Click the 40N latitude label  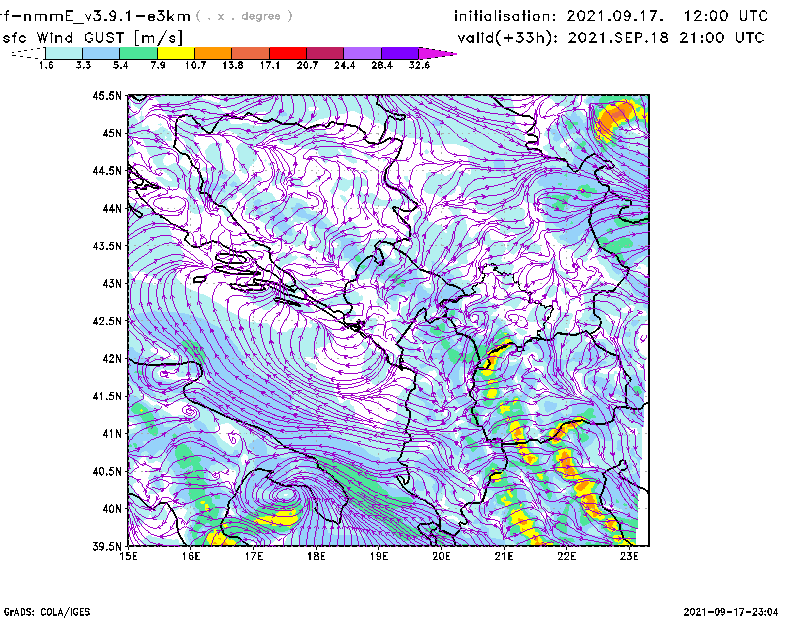[x=112, y=509]
